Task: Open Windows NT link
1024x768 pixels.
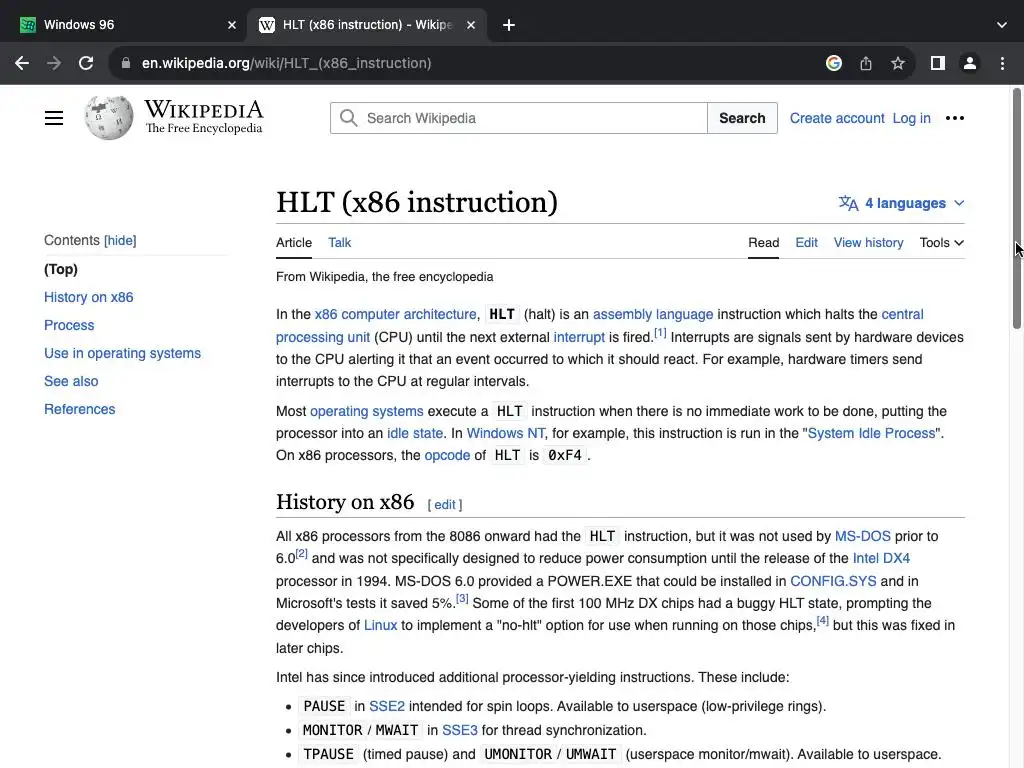Action: pyautogui.click(x=505, y=434)
